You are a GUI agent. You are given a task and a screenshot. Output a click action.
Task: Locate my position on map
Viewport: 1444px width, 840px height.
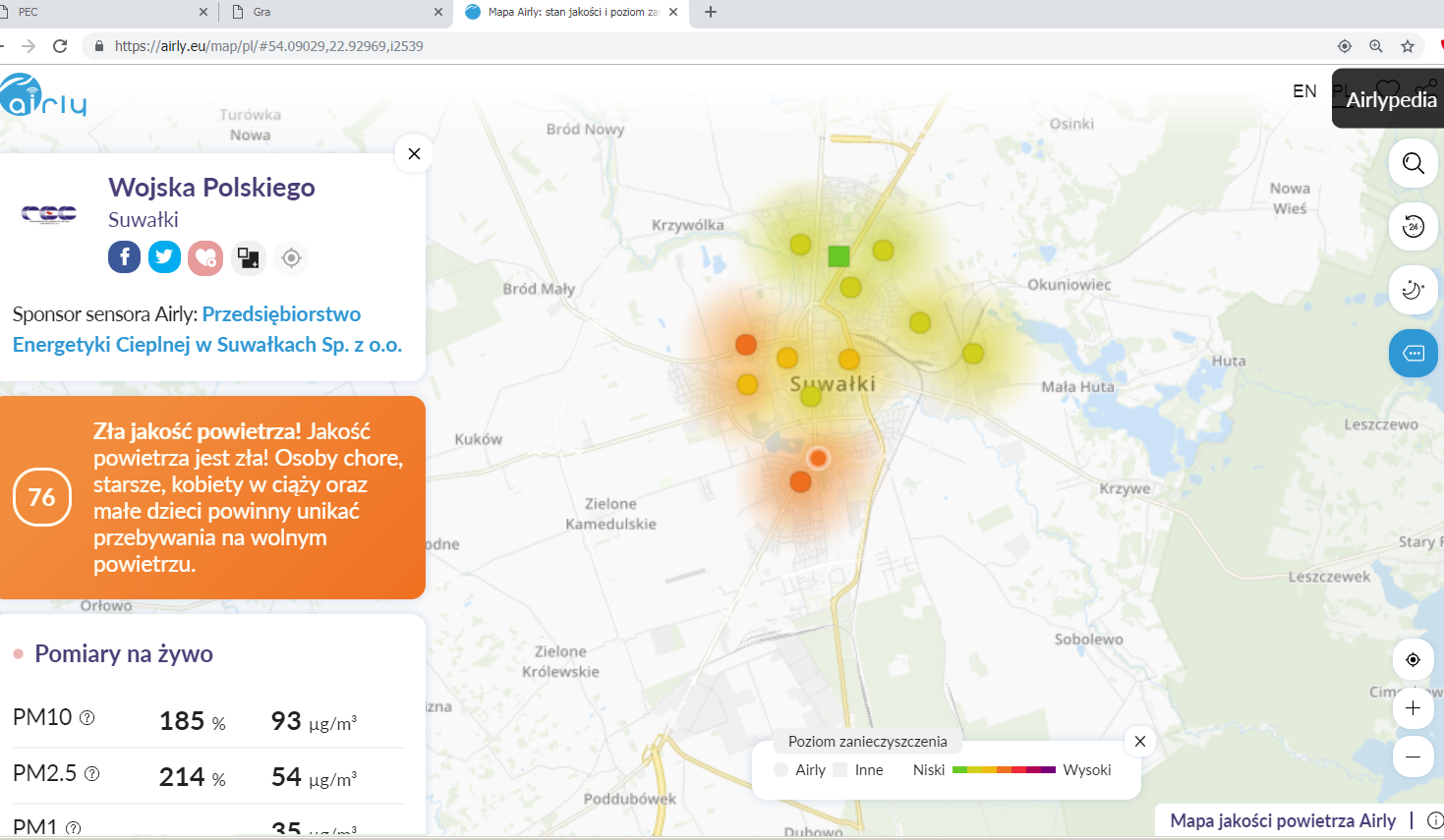[1413, 659]
